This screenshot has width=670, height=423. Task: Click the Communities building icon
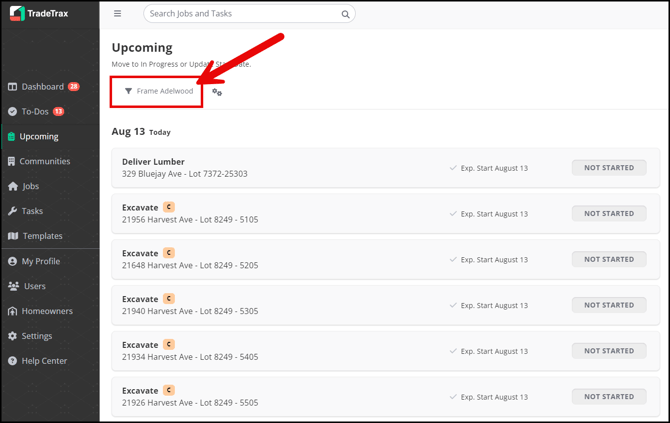pyautogui.click(x=12, y=161)
